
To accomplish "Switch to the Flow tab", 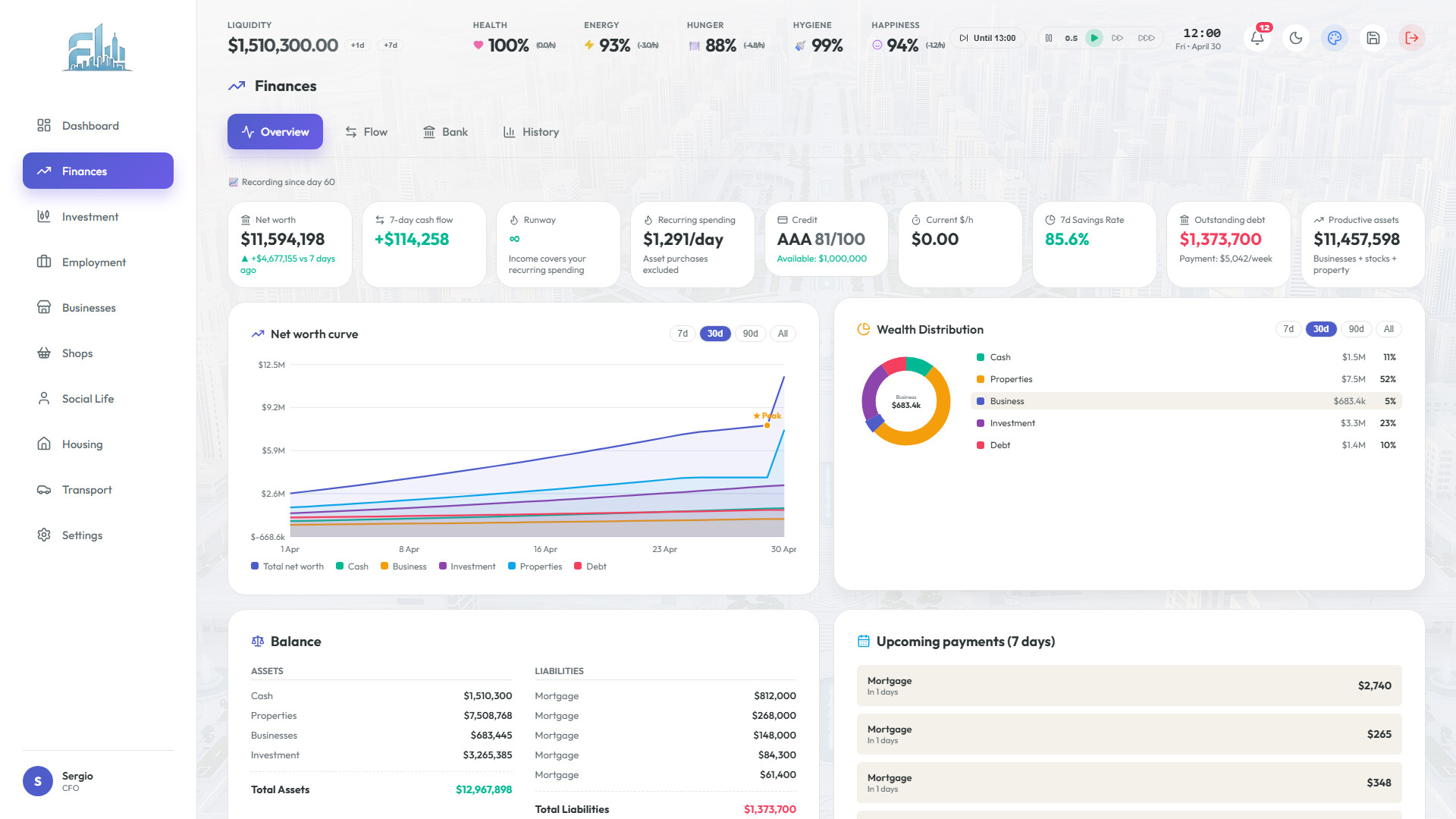I will click(366, 132).
